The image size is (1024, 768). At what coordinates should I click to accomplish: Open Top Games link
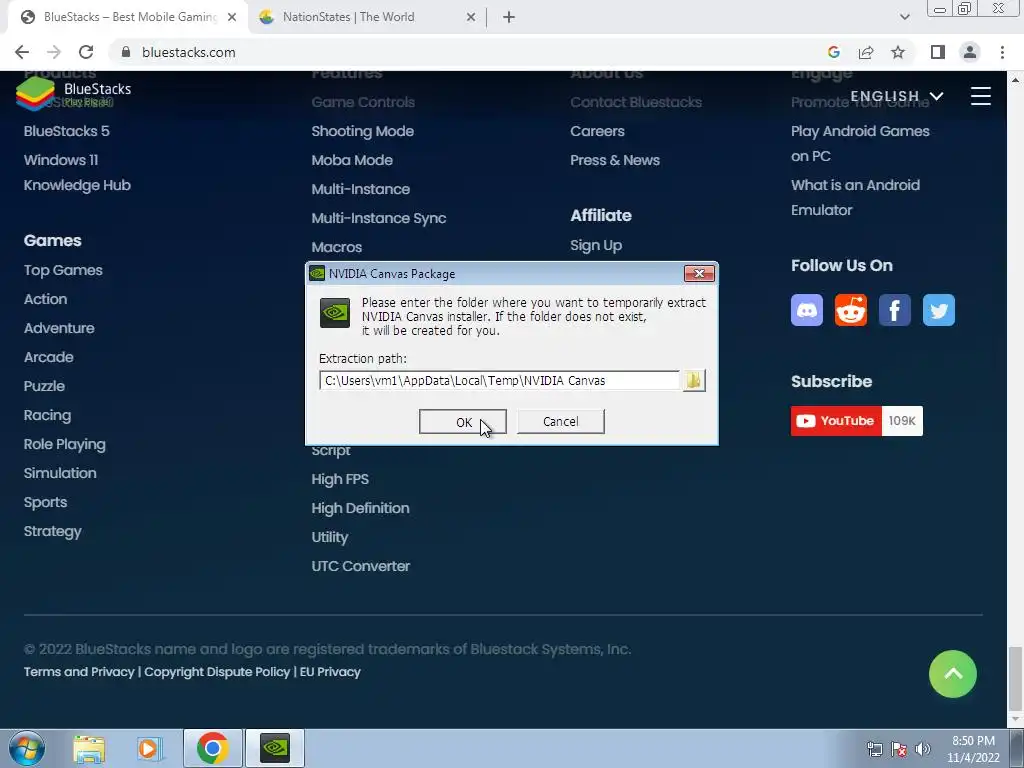(x=63, y=270)
